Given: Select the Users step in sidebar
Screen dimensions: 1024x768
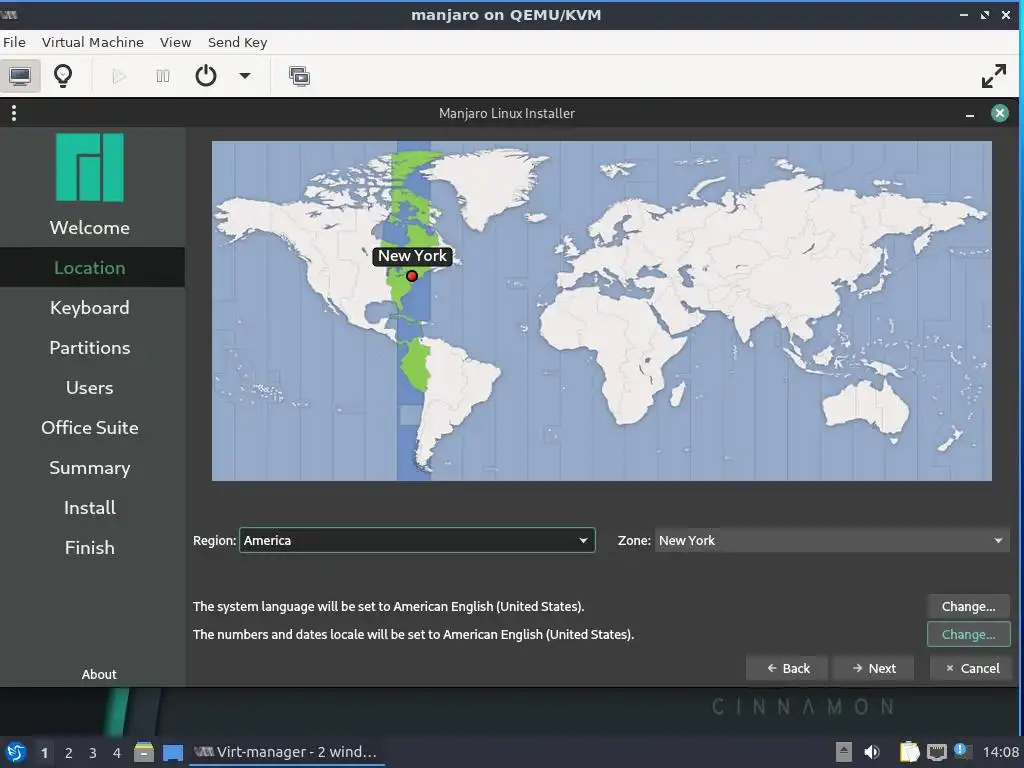Looking at the screenshot, I should (90, 388).
